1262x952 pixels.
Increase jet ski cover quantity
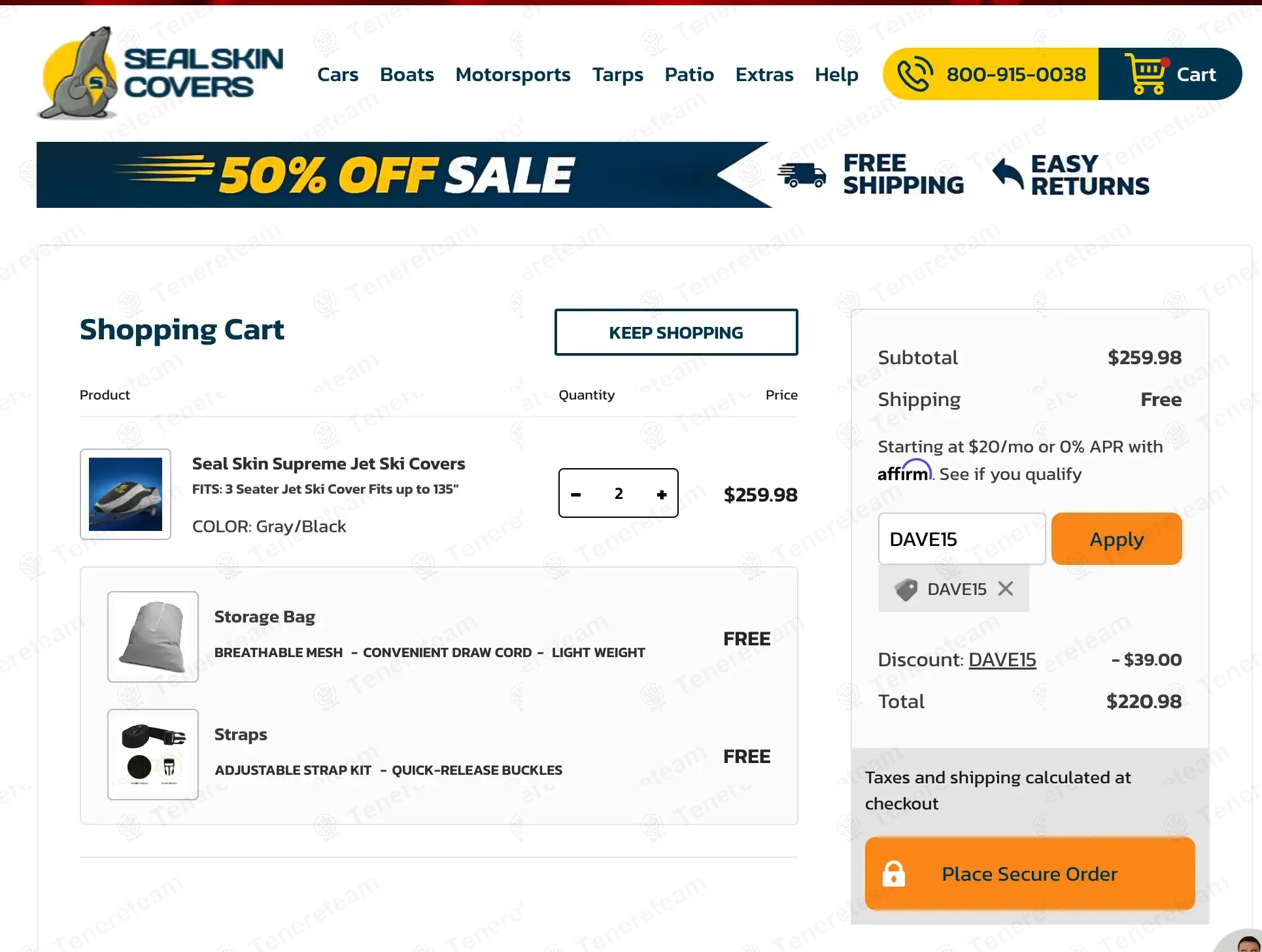click(662, 494)
